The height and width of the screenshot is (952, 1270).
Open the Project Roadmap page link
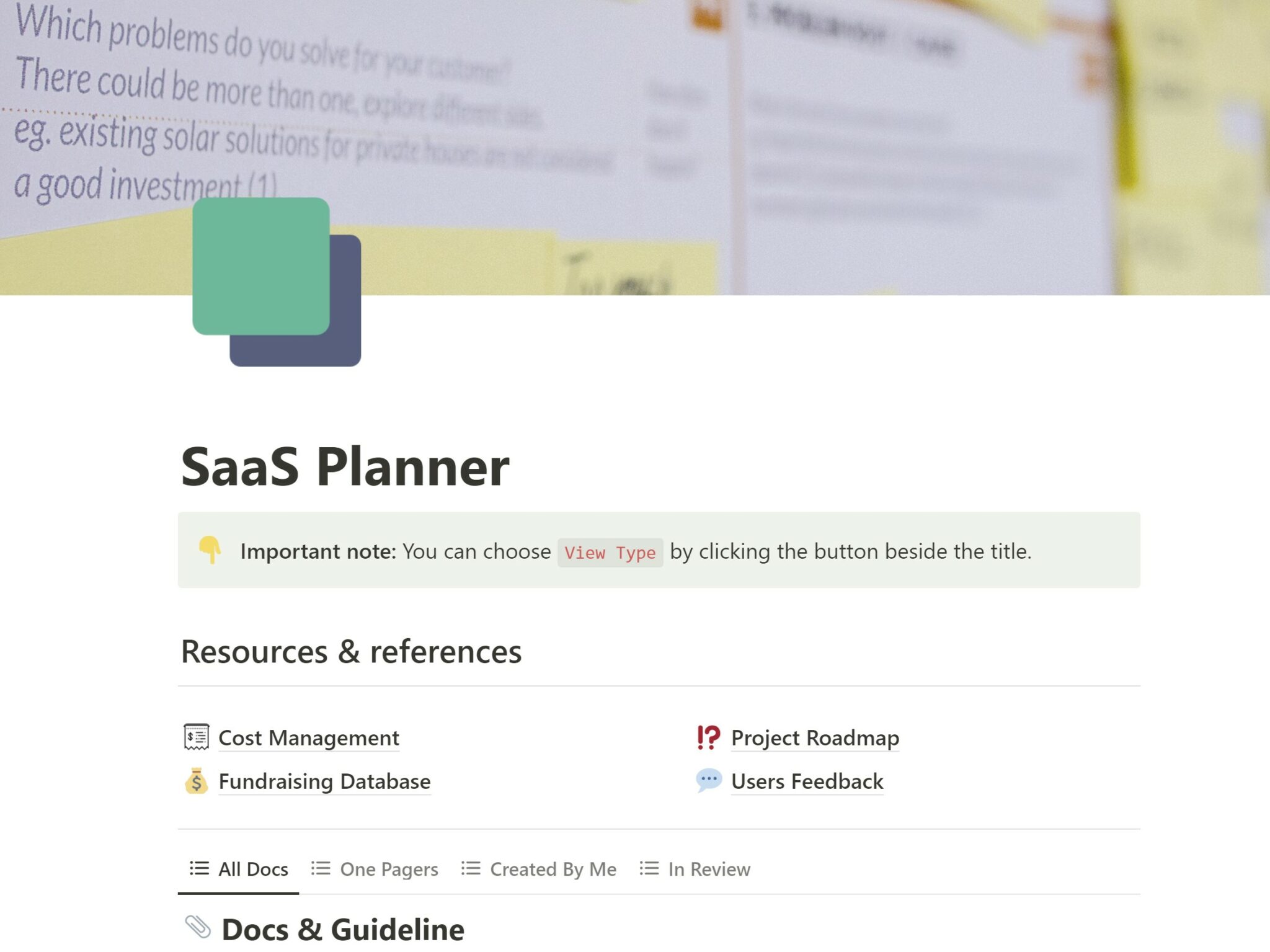click(815, 738)
